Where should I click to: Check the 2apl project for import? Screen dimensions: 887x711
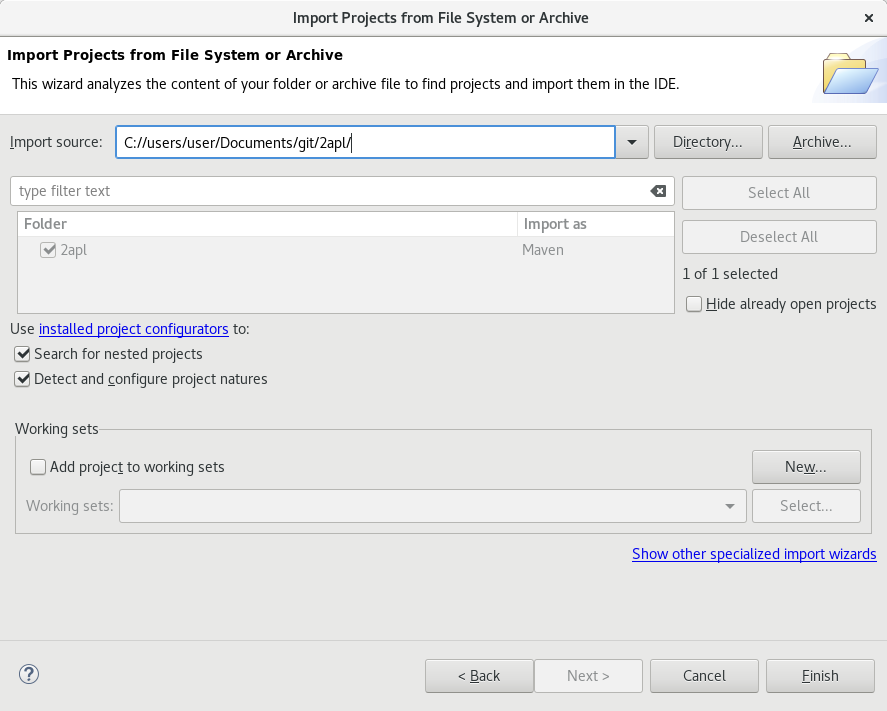[49, 250]
